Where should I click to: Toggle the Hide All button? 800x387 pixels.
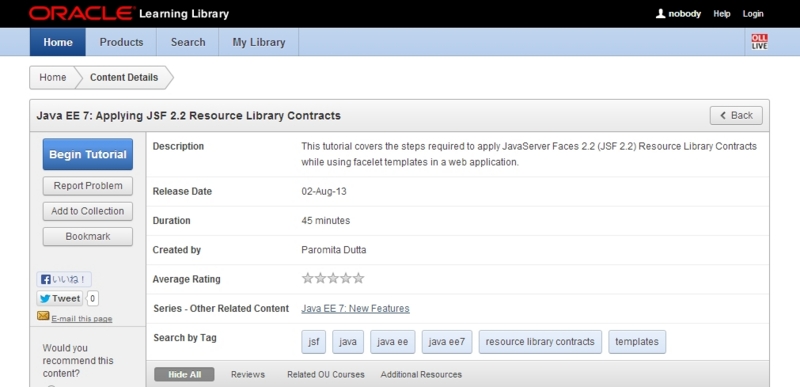(184, 374)
